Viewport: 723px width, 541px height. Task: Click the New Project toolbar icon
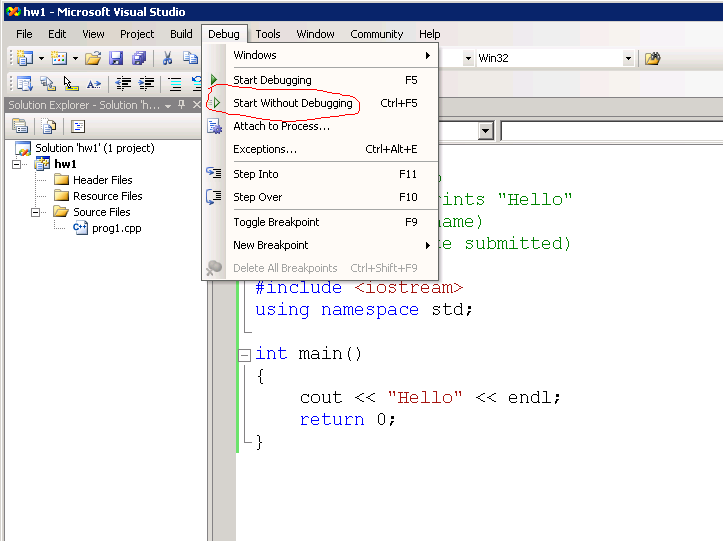(x=24, y=58)
